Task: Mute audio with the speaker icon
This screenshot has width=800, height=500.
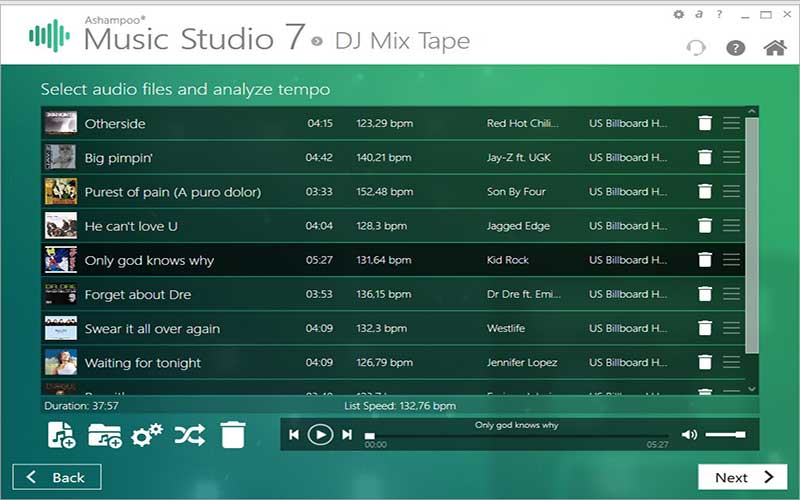Action: coord(689,434)
